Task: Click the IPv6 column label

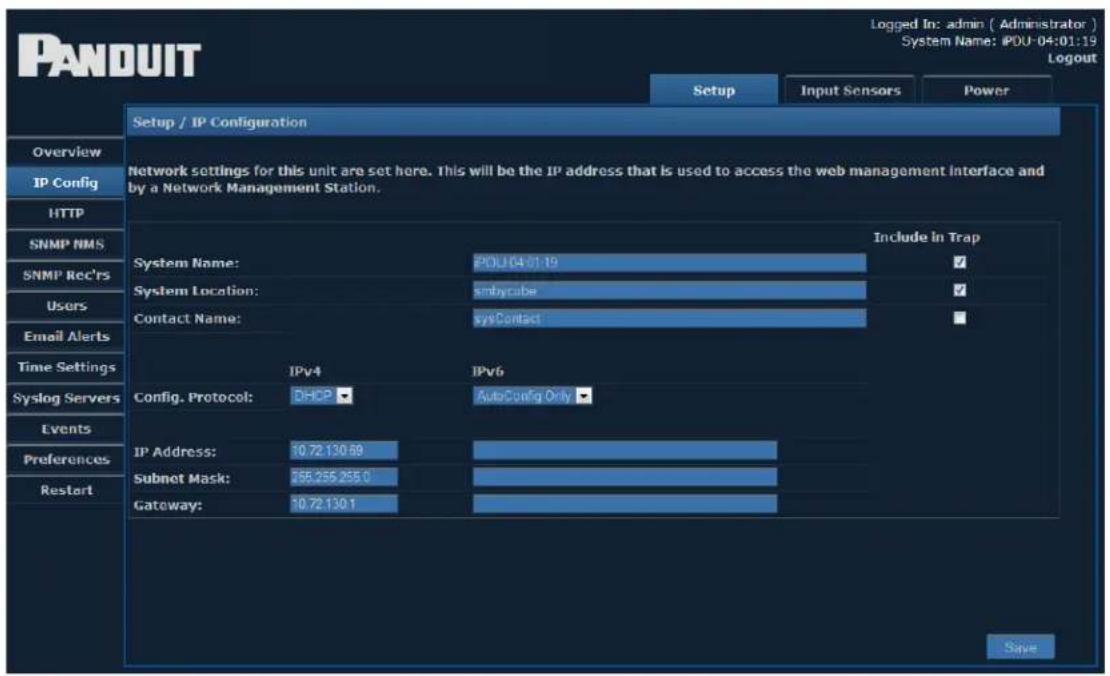Action: tap(488, 371)
